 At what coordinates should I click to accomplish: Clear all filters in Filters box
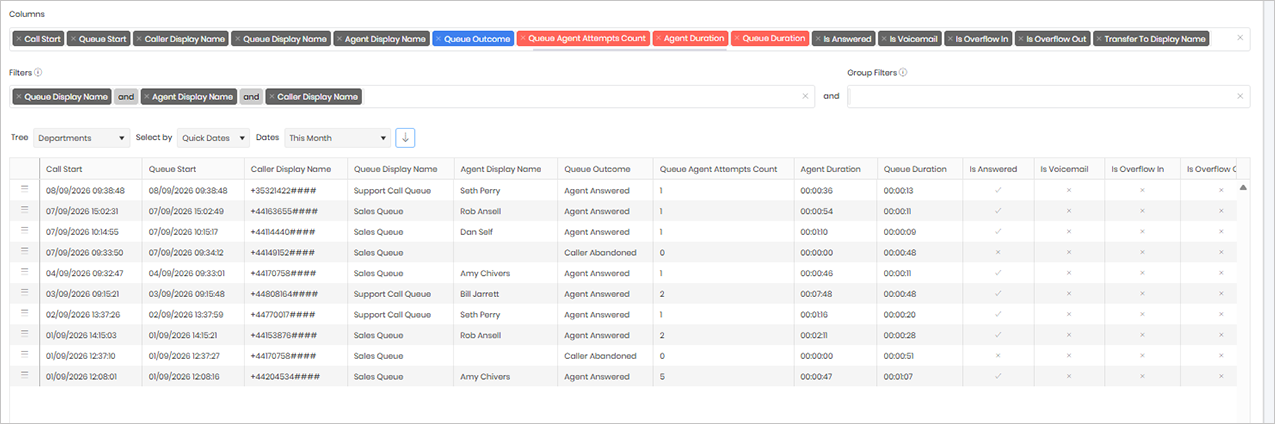coord(806,97)
